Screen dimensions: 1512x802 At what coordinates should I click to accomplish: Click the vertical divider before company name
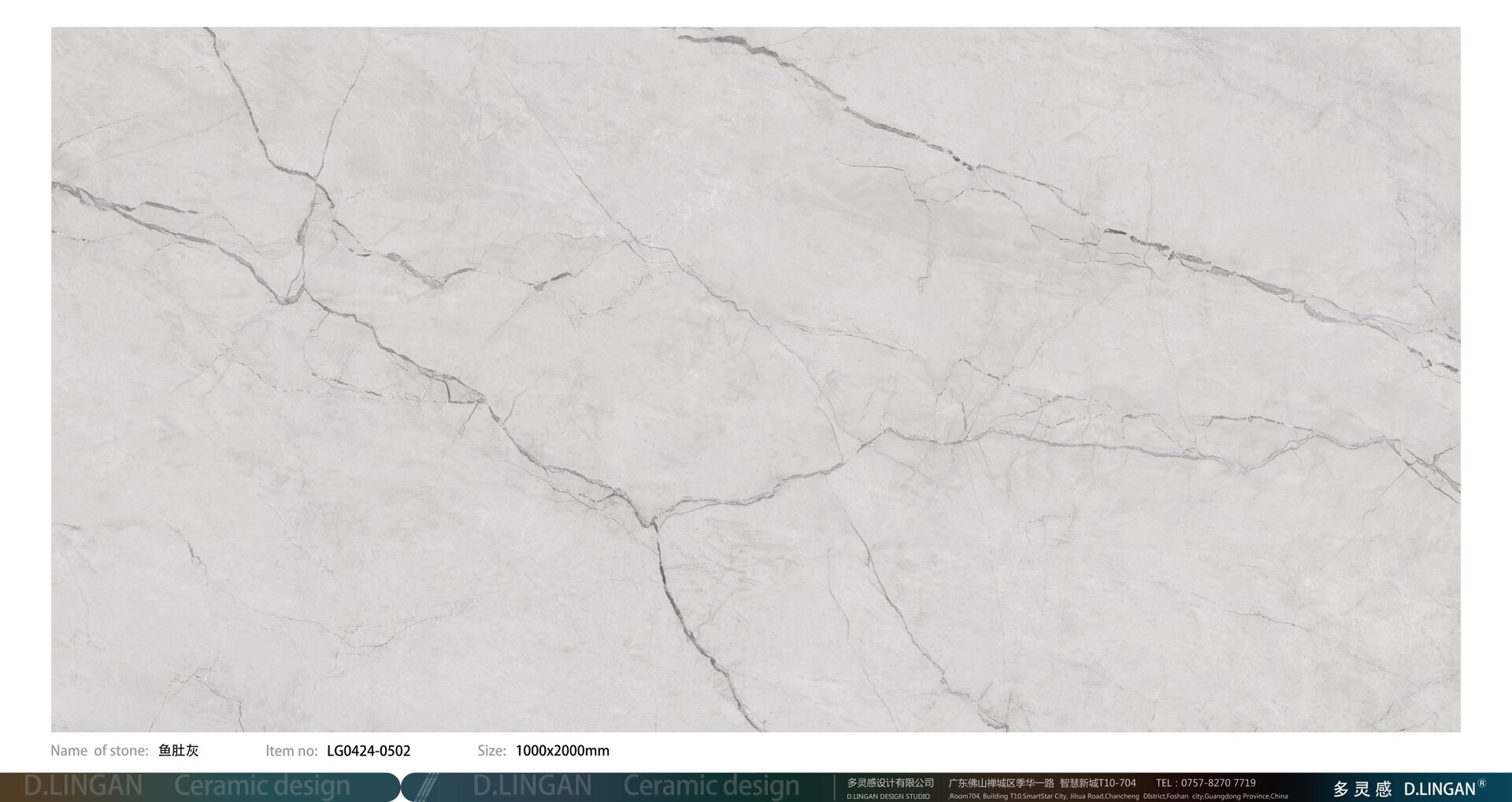[x=835, y=787]
